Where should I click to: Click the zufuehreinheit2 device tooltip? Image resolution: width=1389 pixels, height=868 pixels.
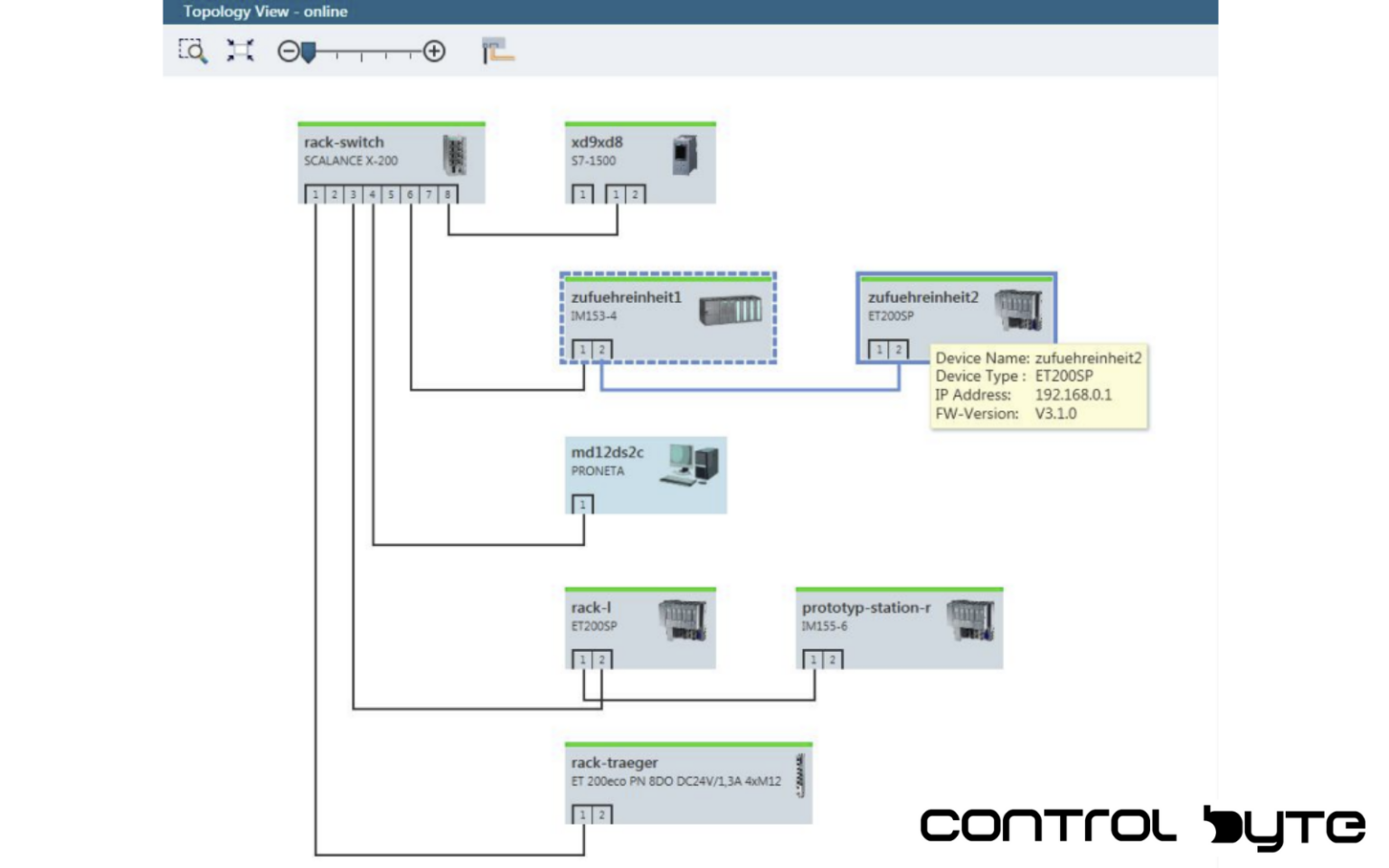(x=1038, y=385)
